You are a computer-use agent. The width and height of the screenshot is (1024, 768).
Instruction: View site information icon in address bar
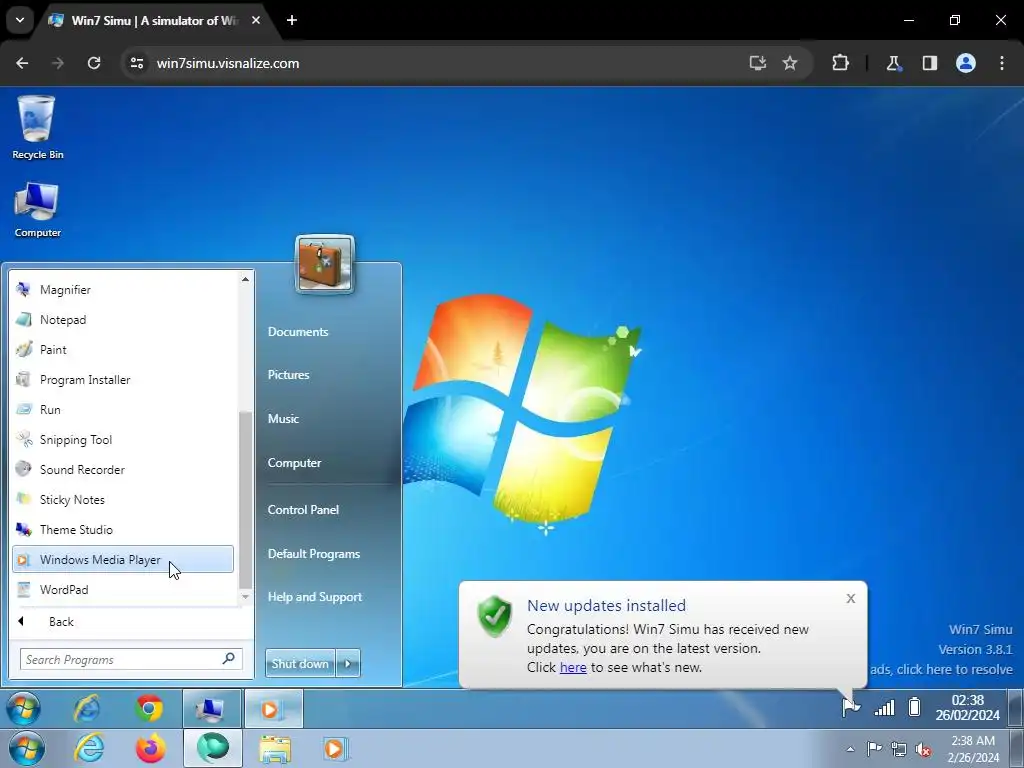[x=136, y=63]
